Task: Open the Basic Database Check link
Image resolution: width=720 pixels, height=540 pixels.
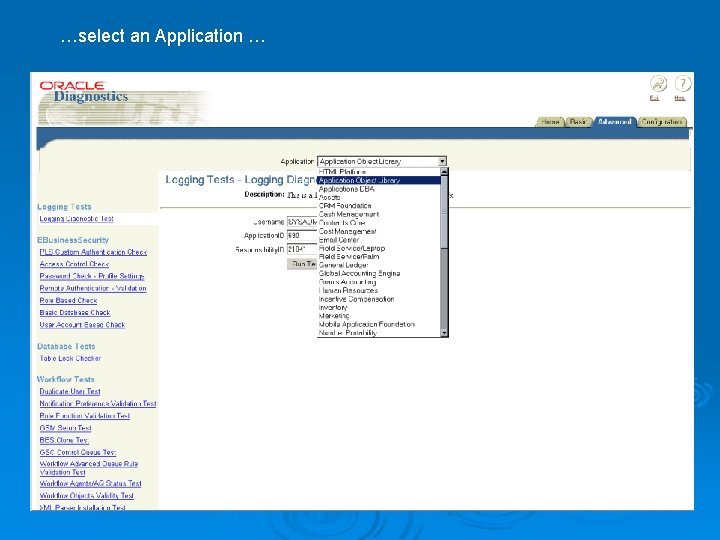Action: click(75, 312)
